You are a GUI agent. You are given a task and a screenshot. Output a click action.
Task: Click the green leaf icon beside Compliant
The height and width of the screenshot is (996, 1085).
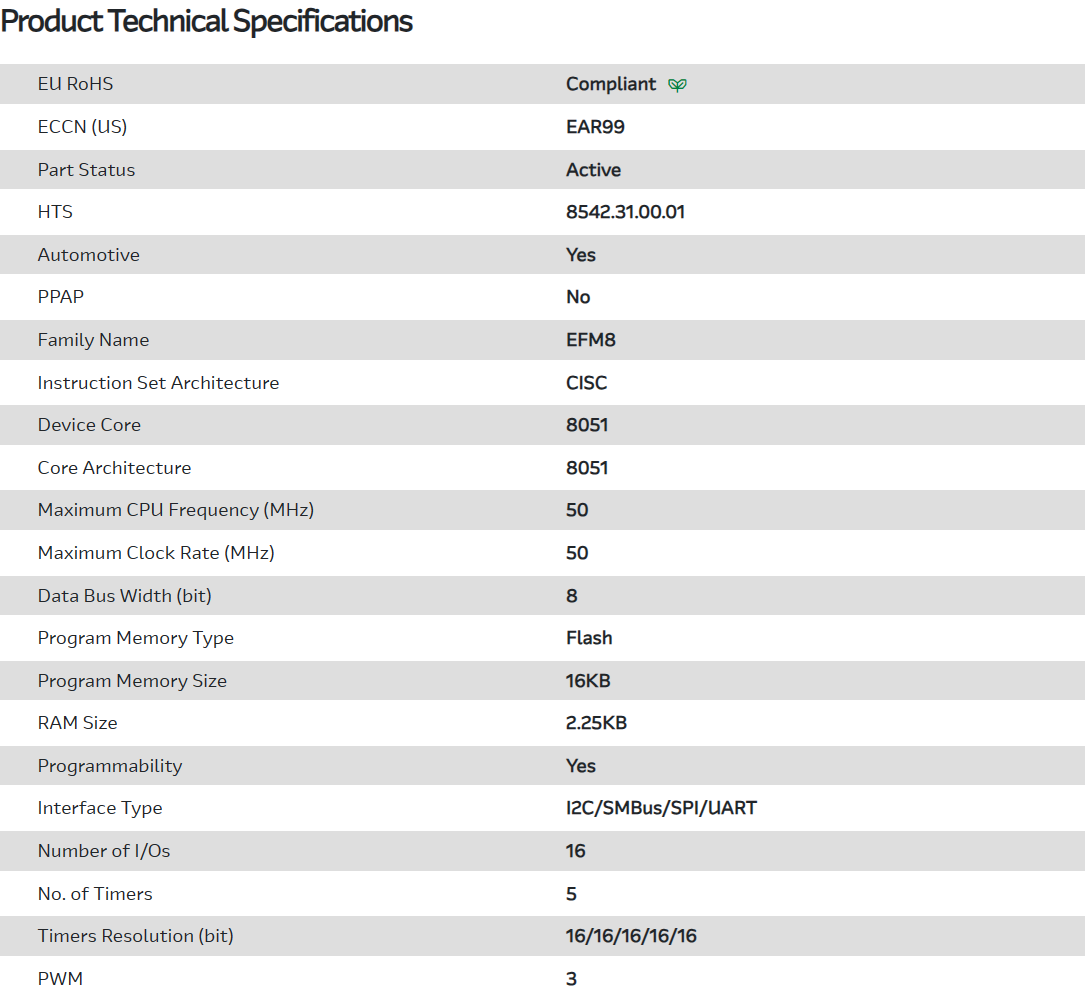(x=677, y=85)
